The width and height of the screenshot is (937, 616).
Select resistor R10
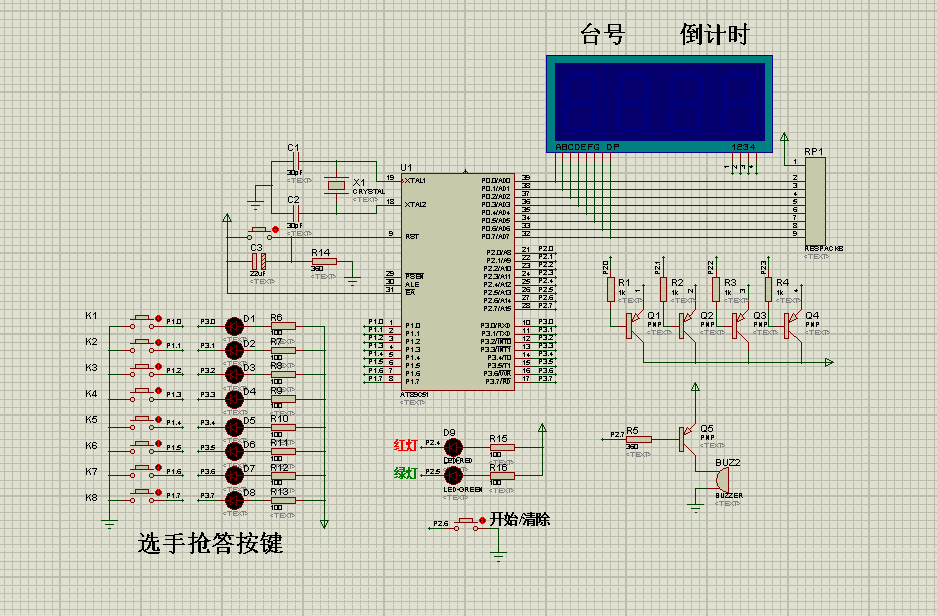(x=283, y=427)
